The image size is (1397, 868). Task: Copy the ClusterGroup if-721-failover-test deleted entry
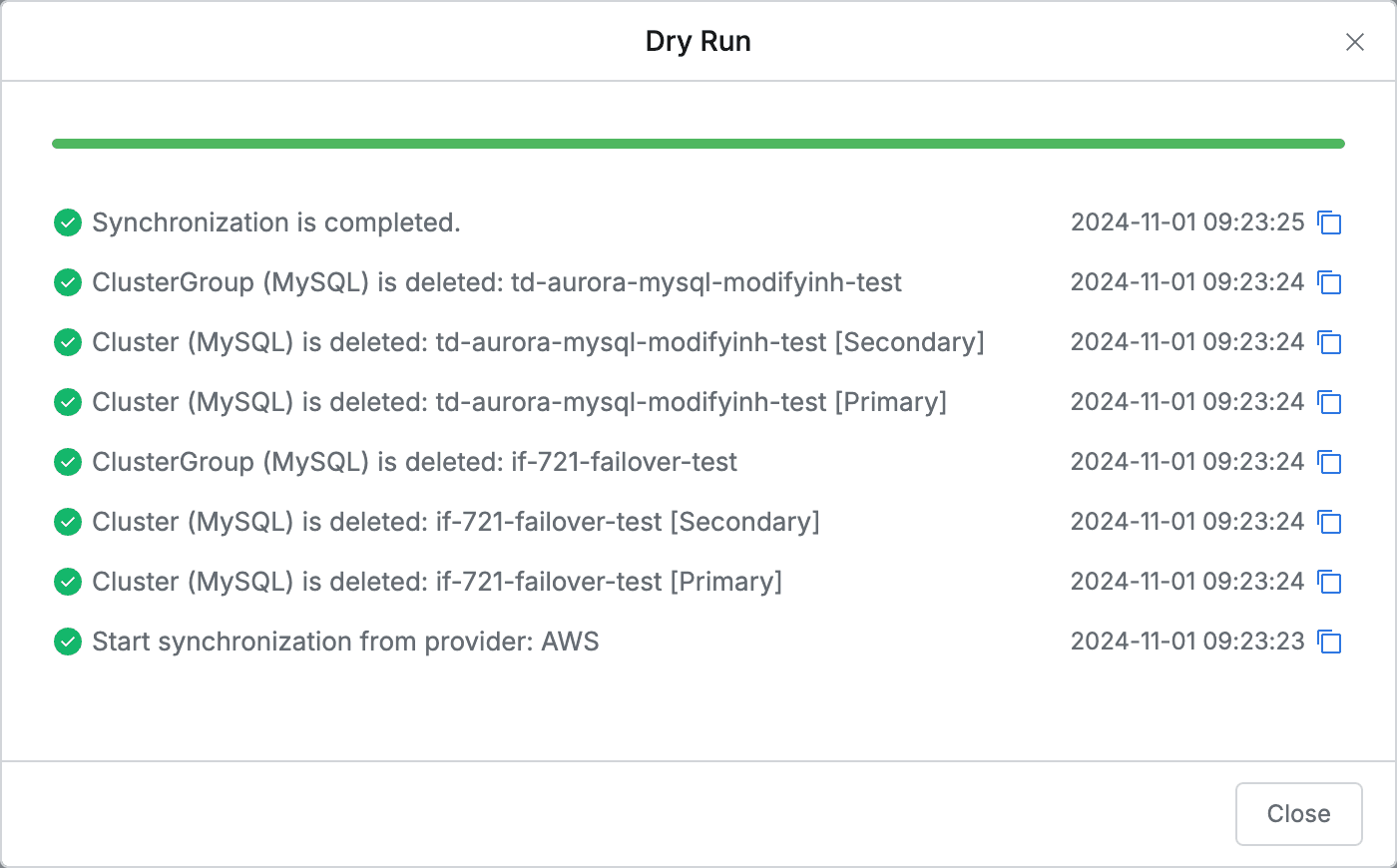pos(1329,462)
